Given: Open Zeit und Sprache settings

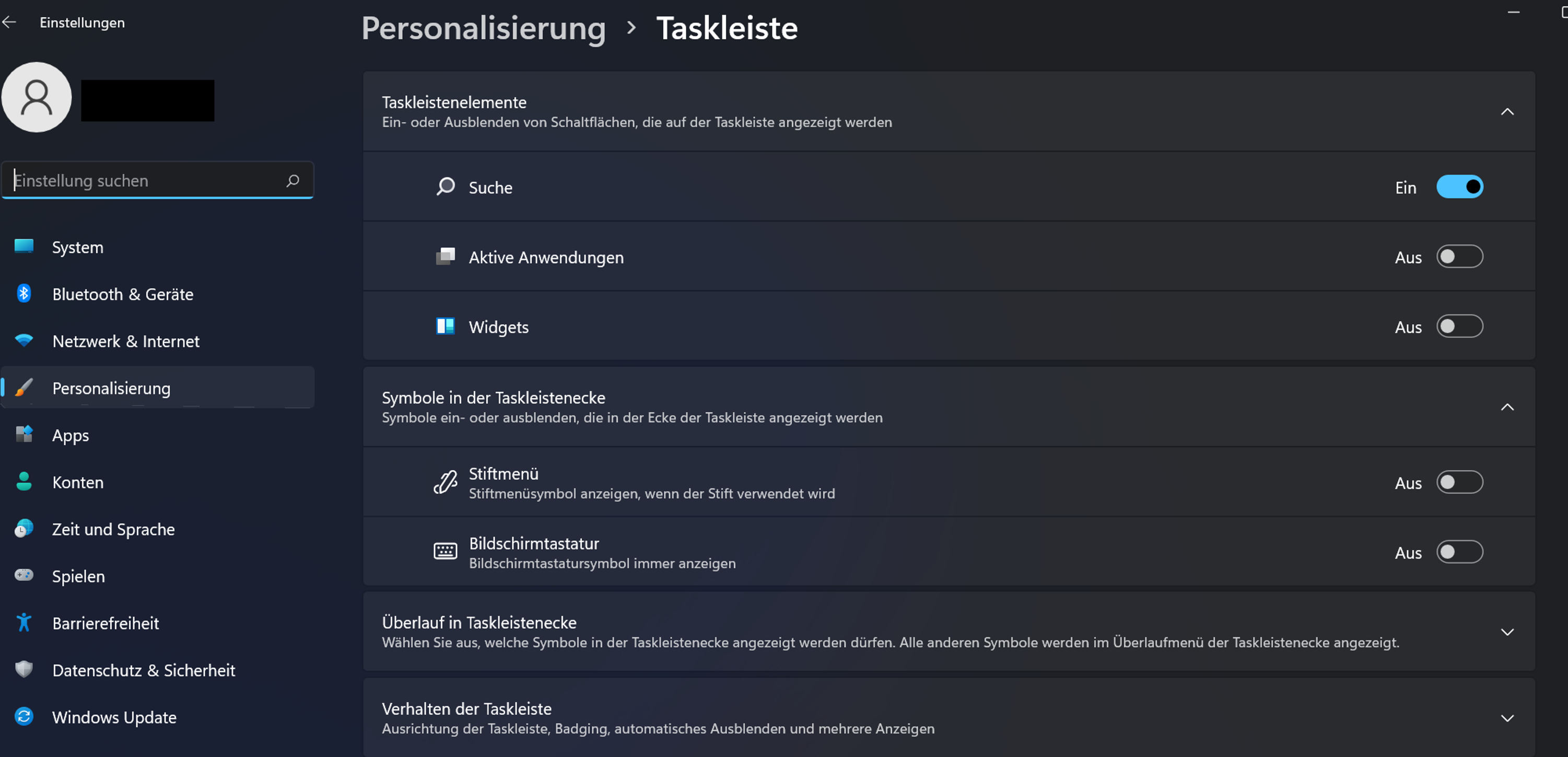Looking at the screenshot, I should pos(113,529).
